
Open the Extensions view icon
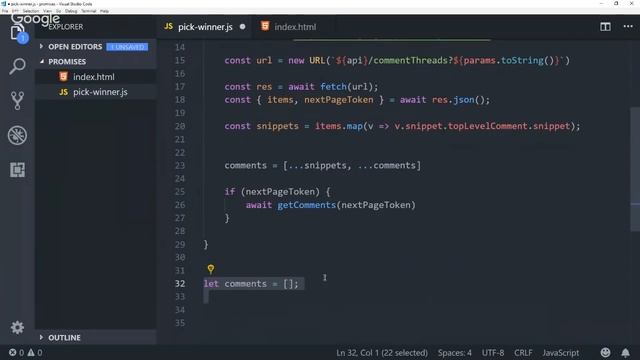[x=17, y=169]
